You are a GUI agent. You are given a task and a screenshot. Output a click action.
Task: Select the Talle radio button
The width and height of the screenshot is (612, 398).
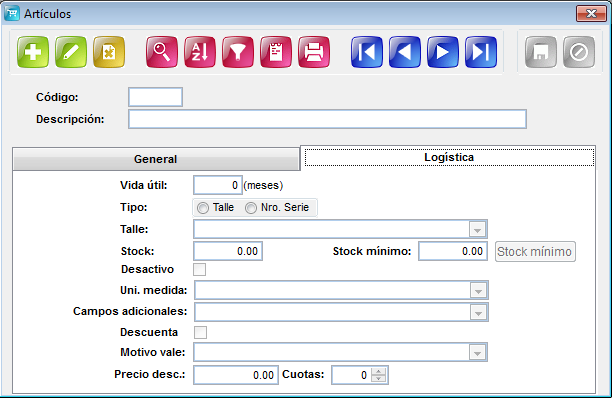[x=203, y=208]
